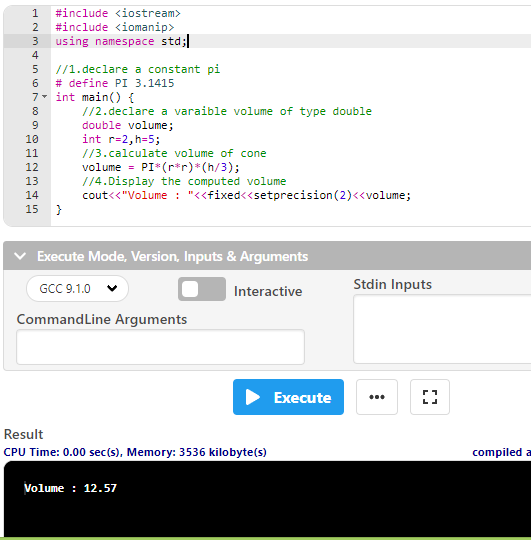Click the "#include <iostream>" line
Screen dimensions: 531x540
tap(118, 13)
